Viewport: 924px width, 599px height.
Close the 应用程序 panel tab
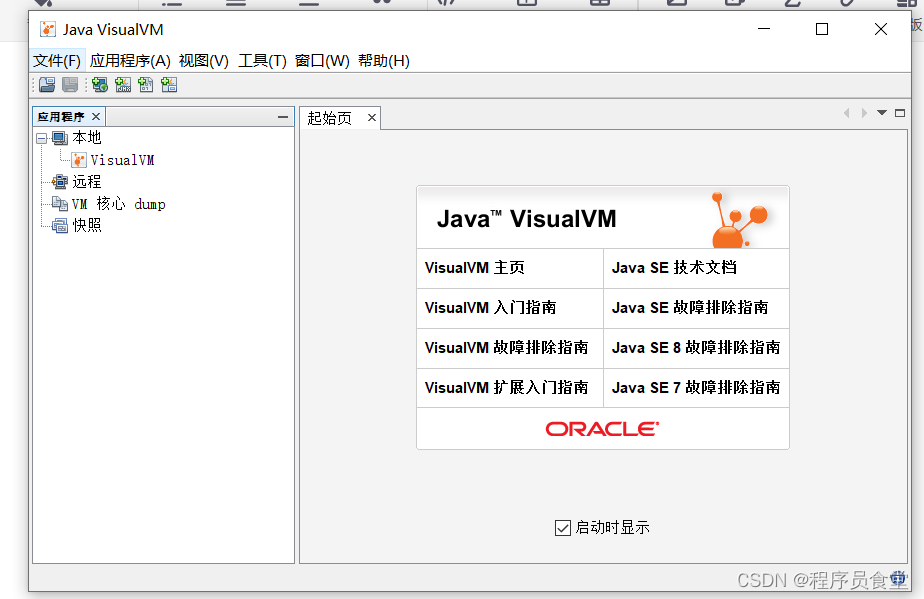click(96, 117)
